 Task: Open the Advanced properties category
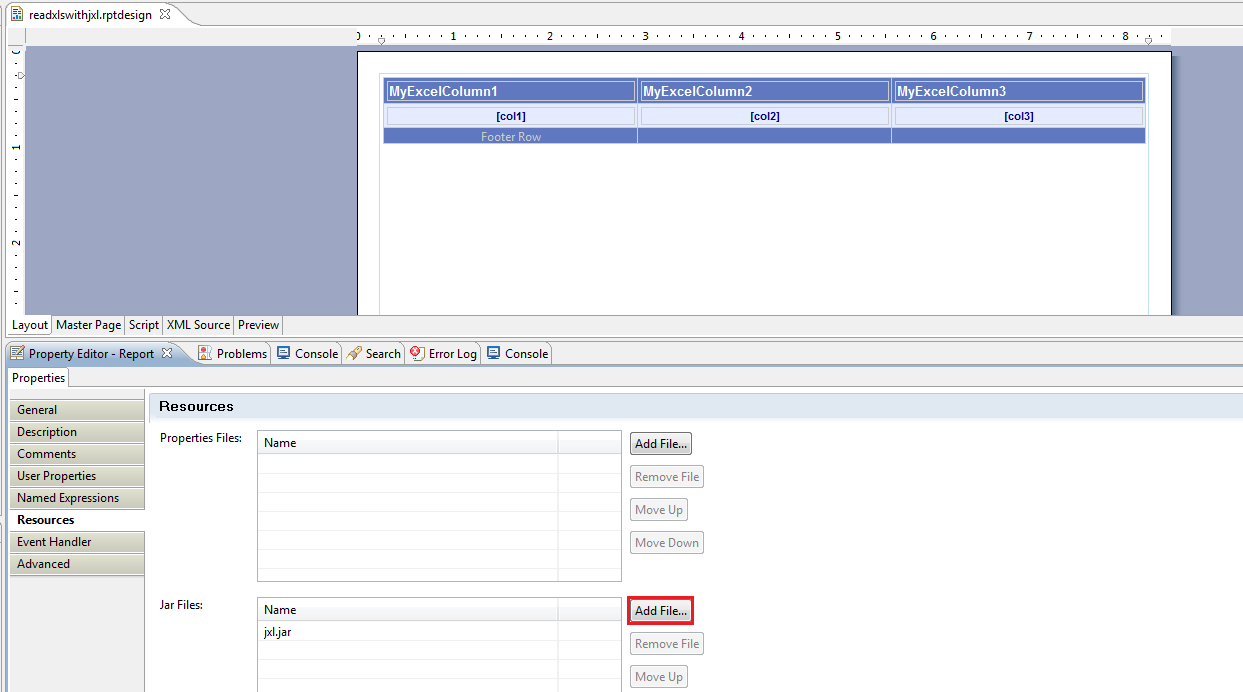click(77, 564)
